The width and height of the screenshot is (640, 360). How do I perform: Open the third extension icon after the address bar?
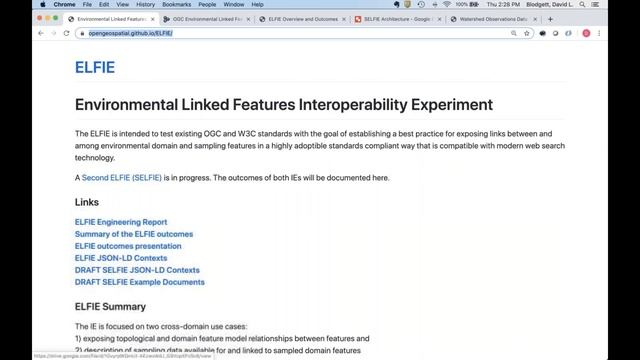568,33
